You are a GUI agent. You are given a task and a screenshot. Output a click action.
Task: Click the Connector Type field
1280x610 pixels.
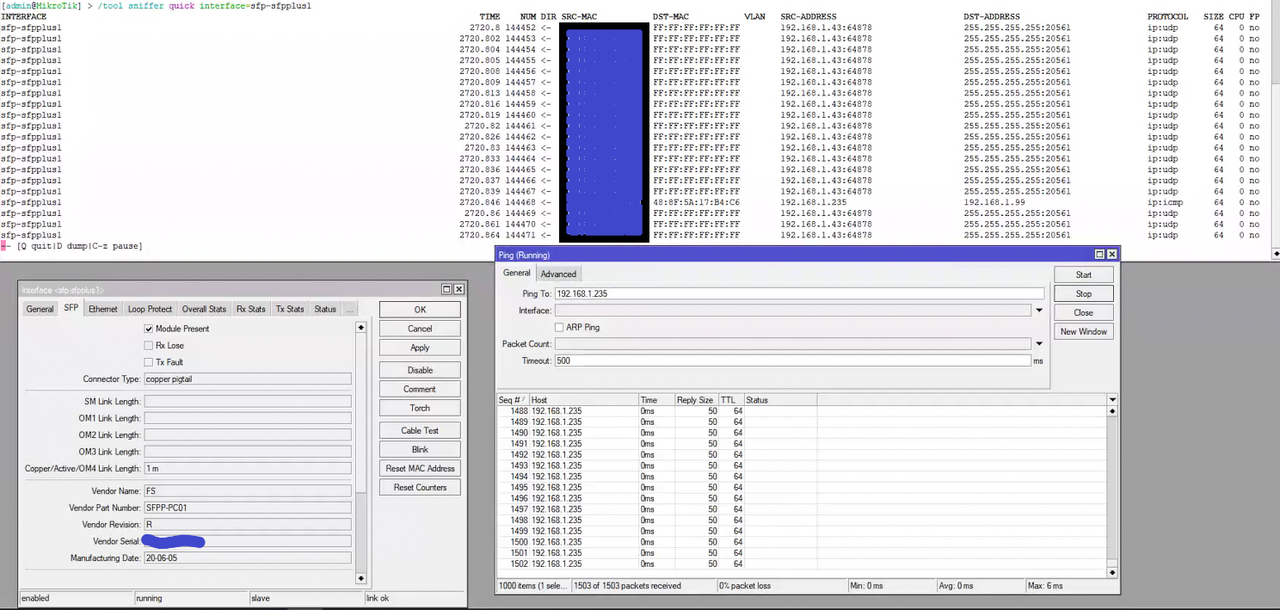[248, 379]
